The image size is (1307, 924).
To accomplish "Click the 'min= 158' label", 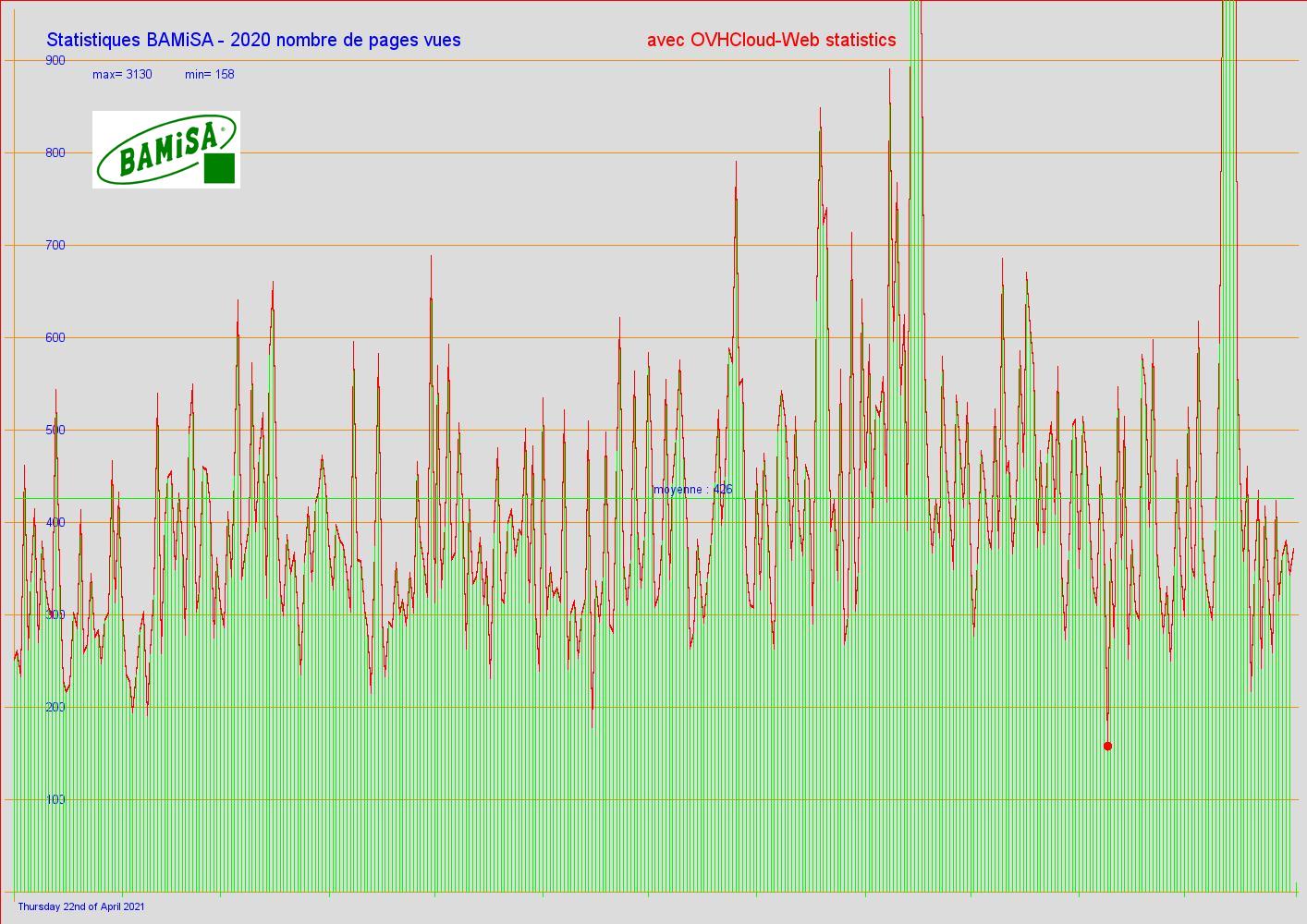I will coord(209,74).
